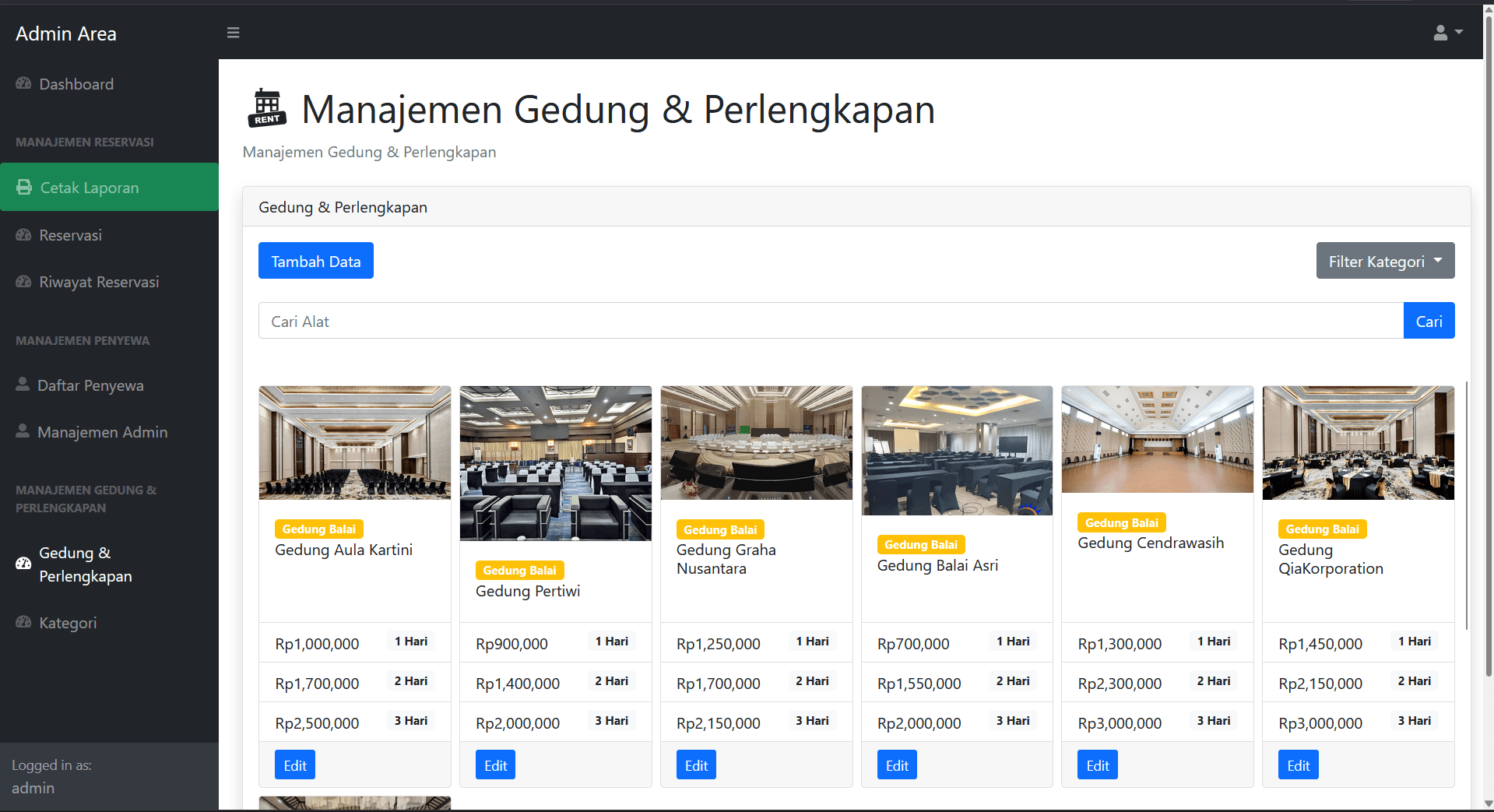Click Gedung Graha Nusantara photo

[x=757, y=443]
